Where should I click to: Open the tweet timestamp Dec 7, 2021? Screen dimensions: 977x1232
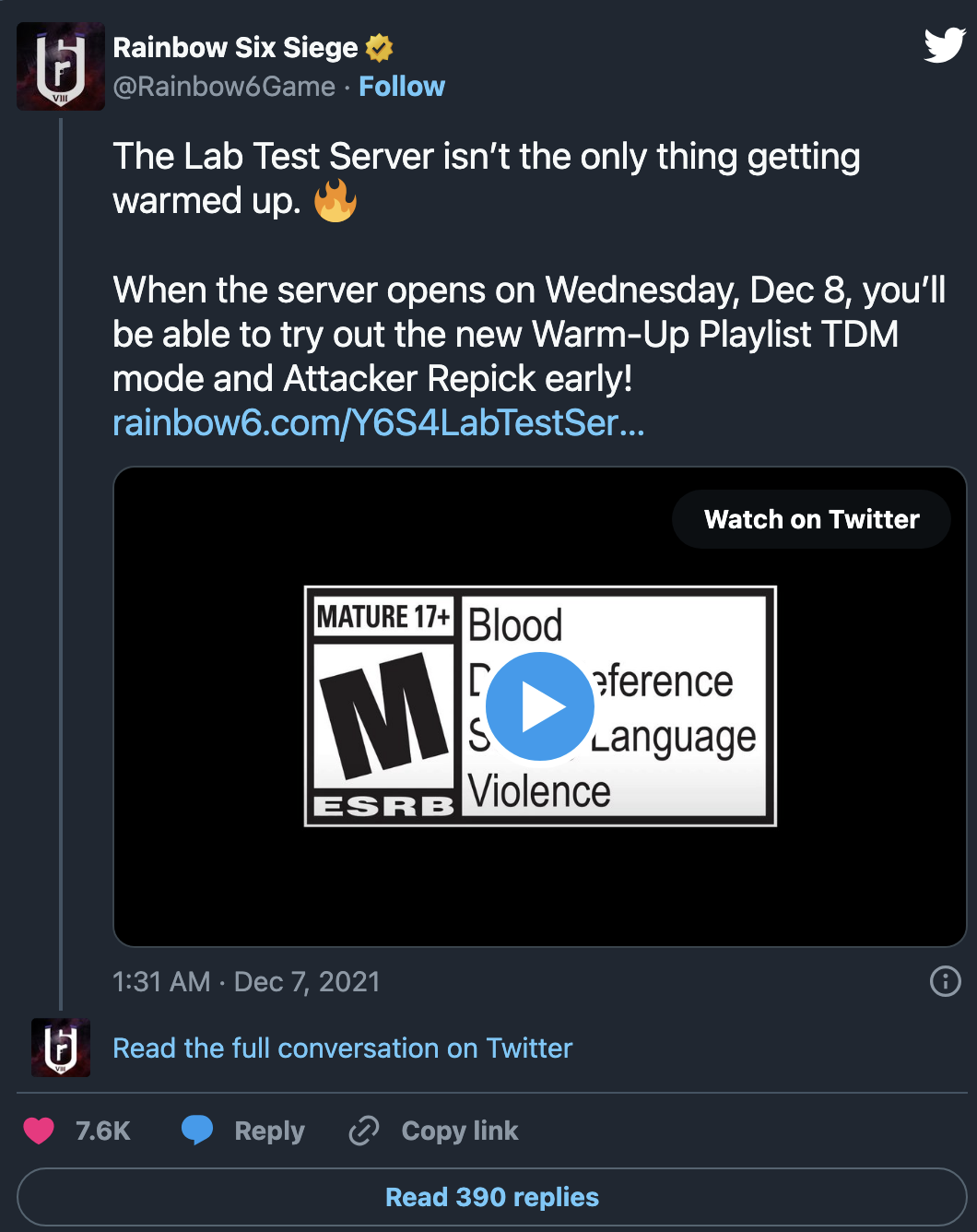tap(246, 982)
